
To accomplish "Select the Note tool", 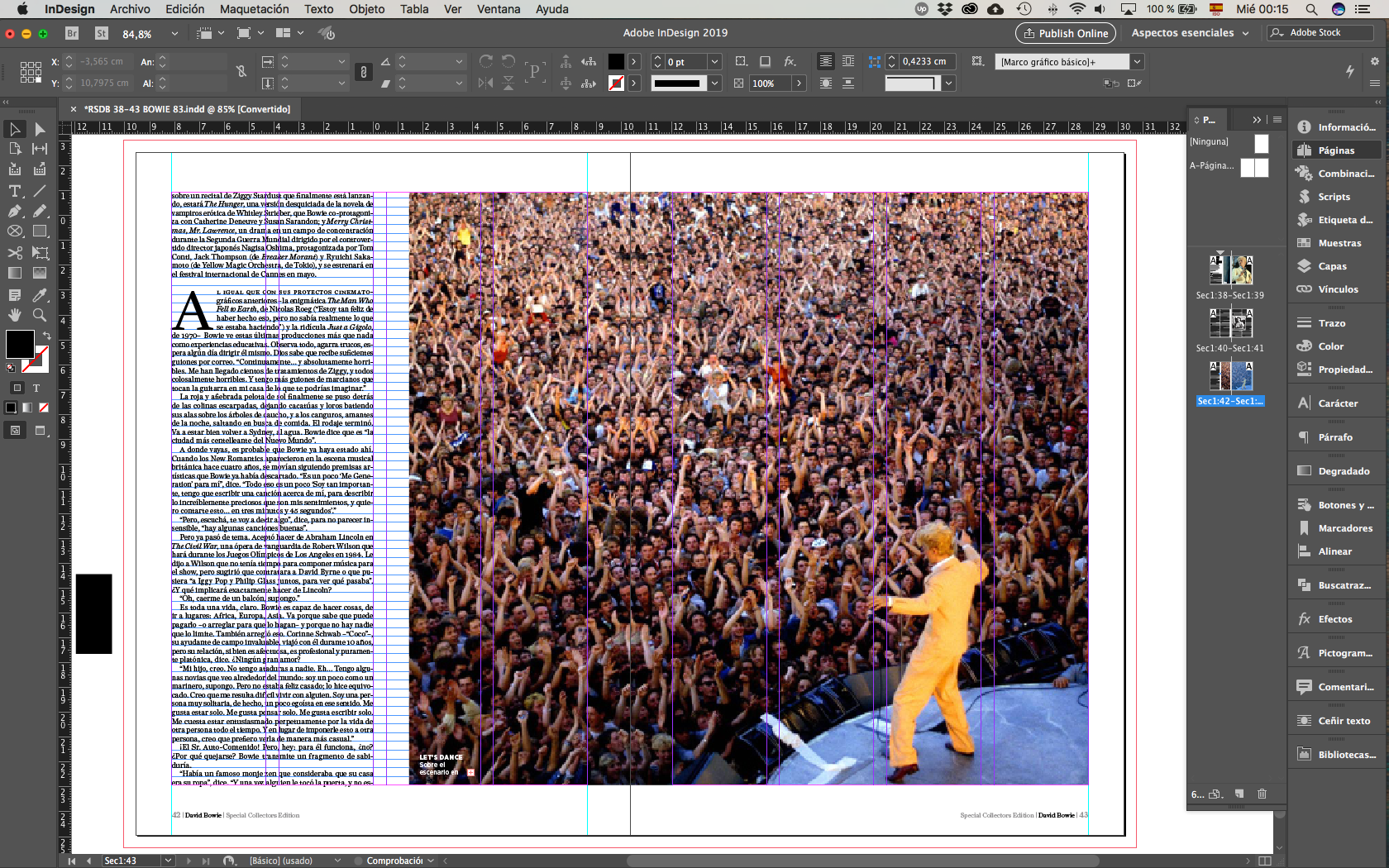I will (15, 294).
